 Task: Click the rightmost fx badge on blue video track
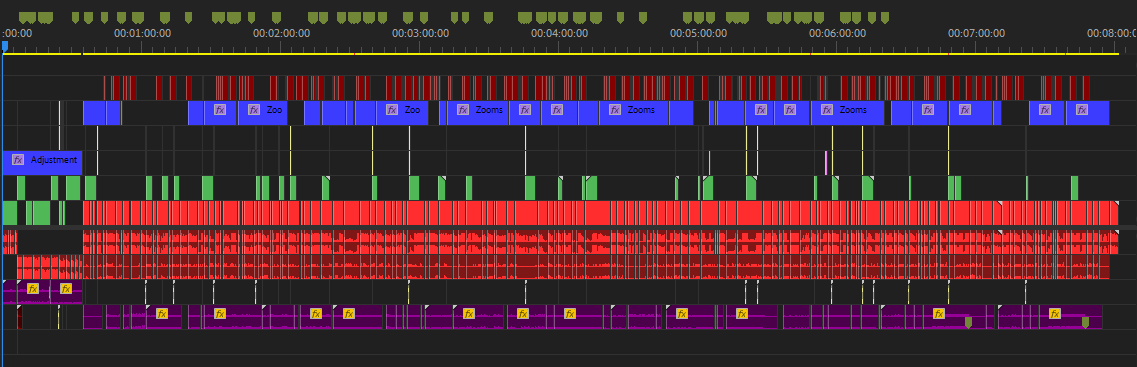(x=1082, y=110)
